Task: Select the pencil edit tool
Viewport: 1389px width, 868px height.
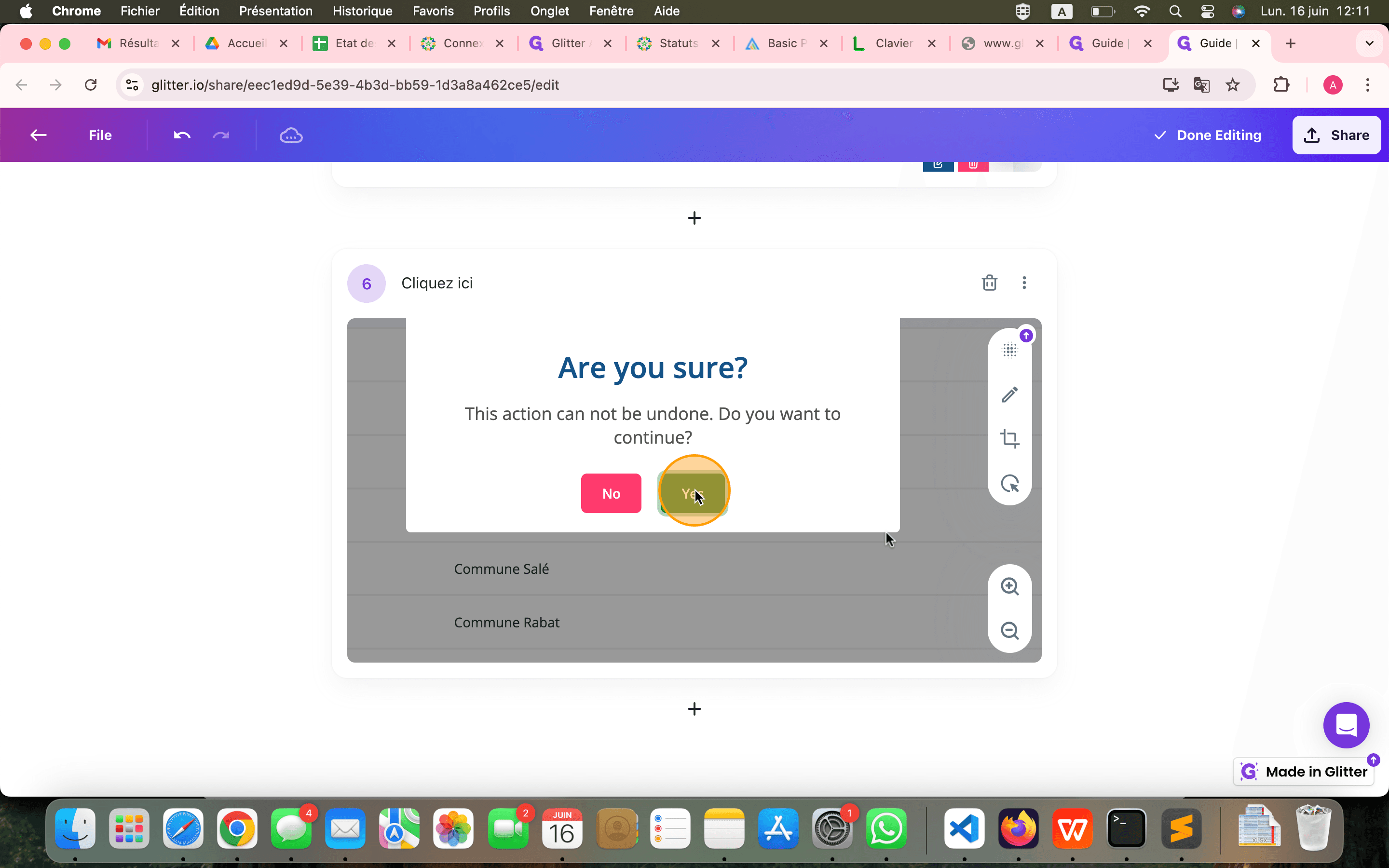Action: (1009, 394)
